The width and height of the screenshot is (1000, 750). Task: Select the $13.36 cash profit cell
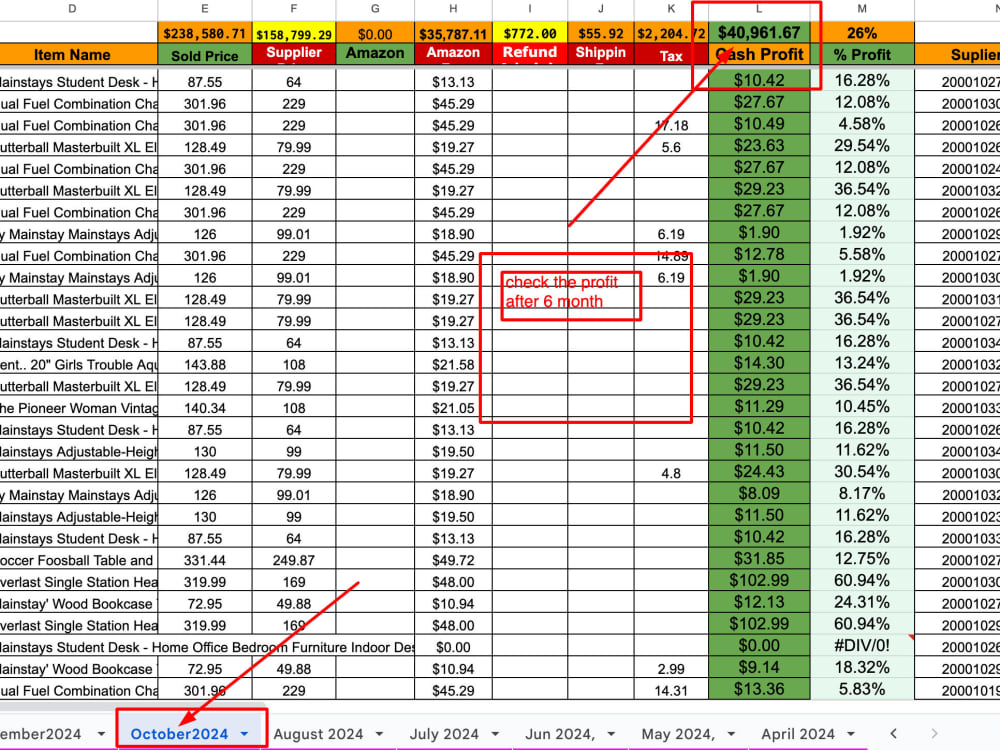tap(759, 689)
